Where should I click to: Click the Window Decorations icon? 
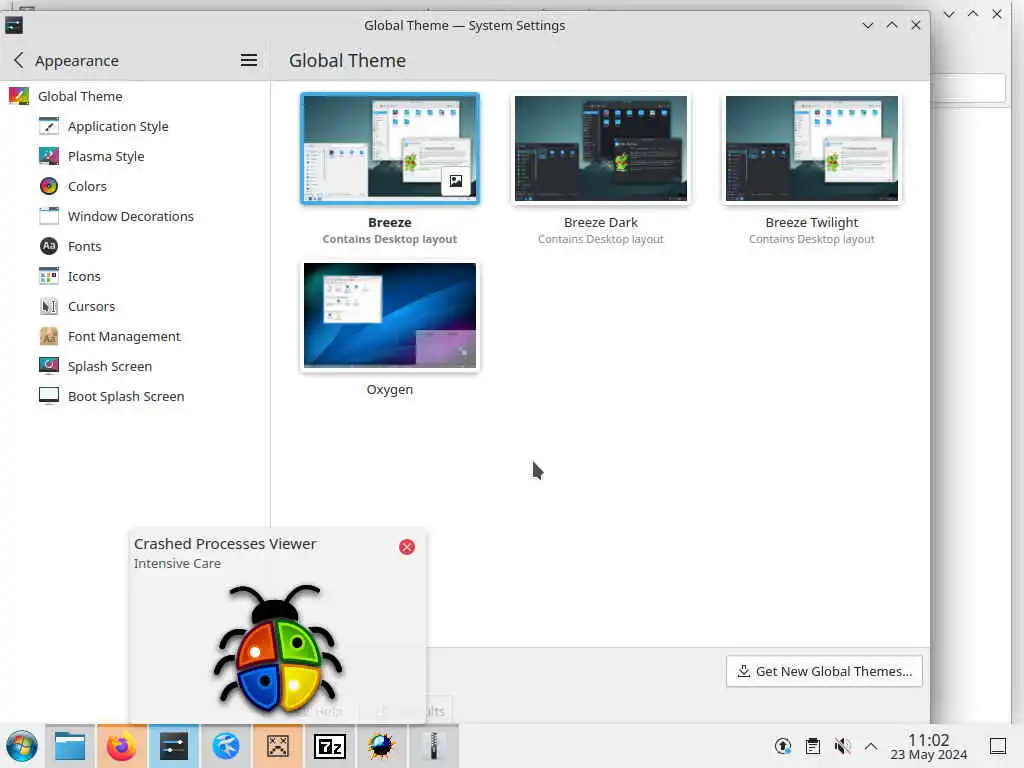(x=49, y=216)
